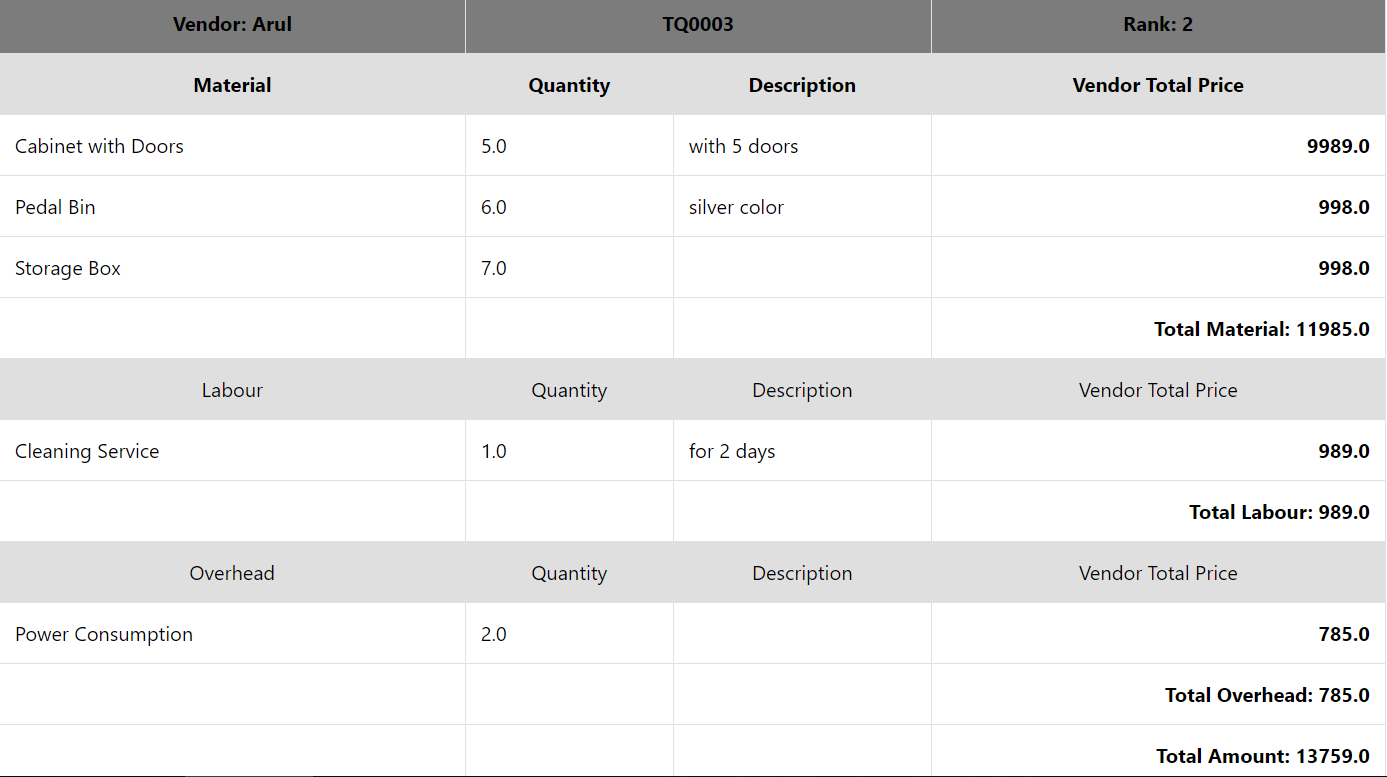This screenshot has width=1387, height=777.
Task: Select the Storage Box entry
Action: pyautogui.click(x=68, y=269)
